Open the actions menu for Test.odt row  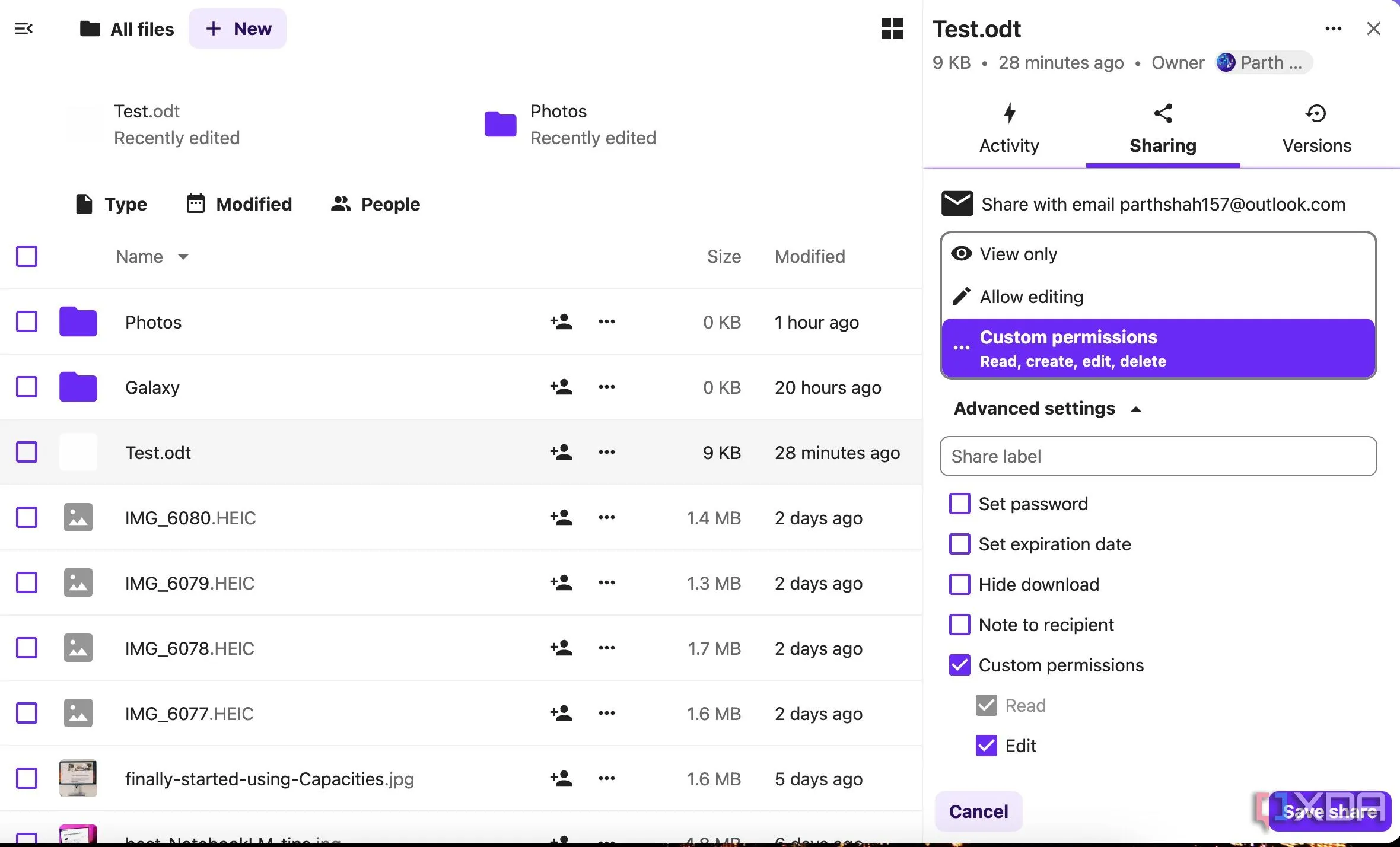coord(606,452)
